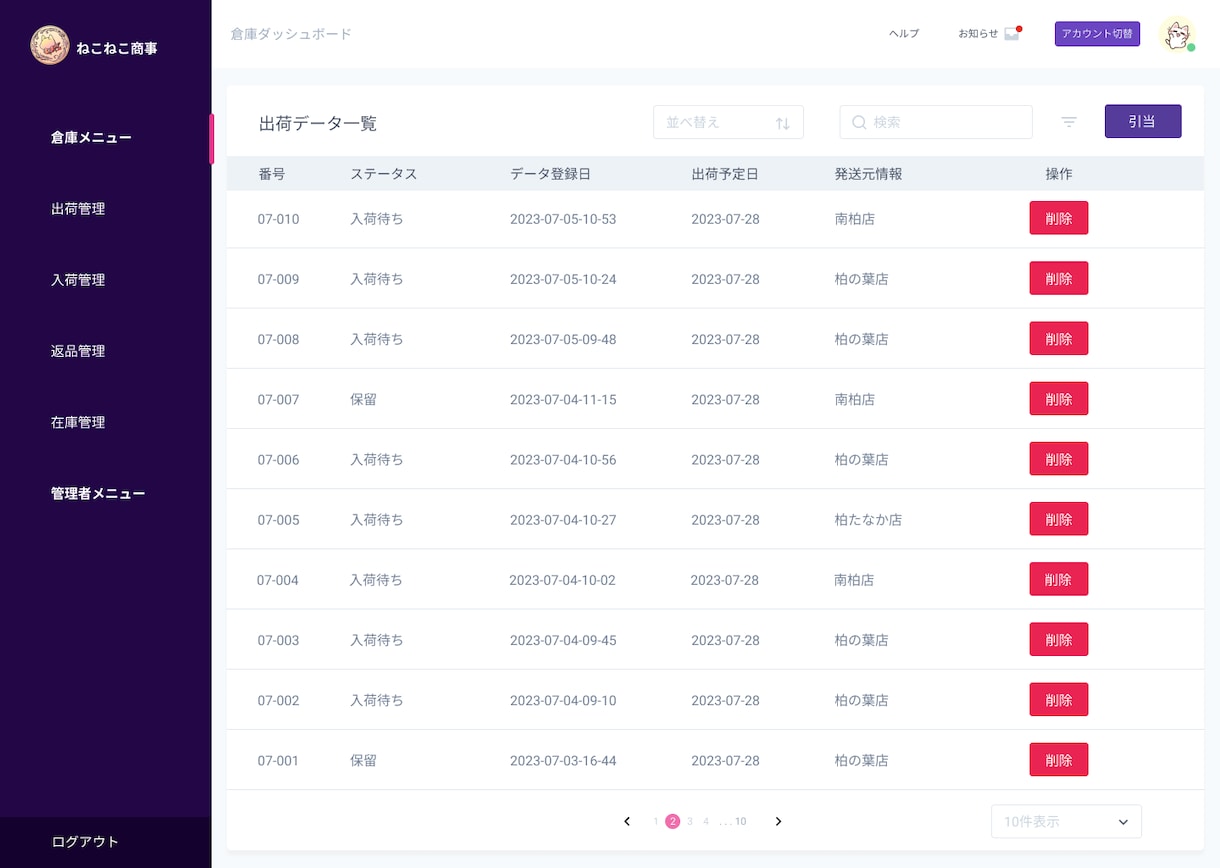Delete row 07-001
This screenshot has width=1220, height=868.
click(1059, 759)
